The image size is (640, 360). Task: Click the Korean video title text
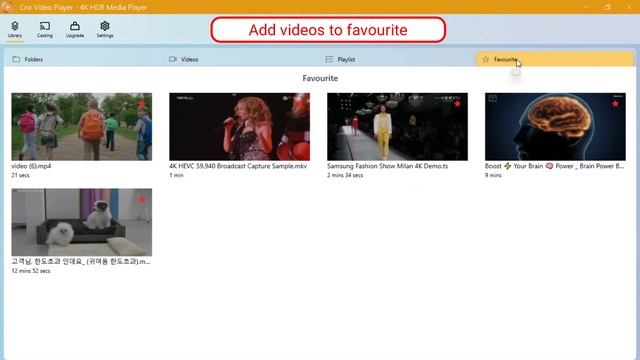[81, 262]
